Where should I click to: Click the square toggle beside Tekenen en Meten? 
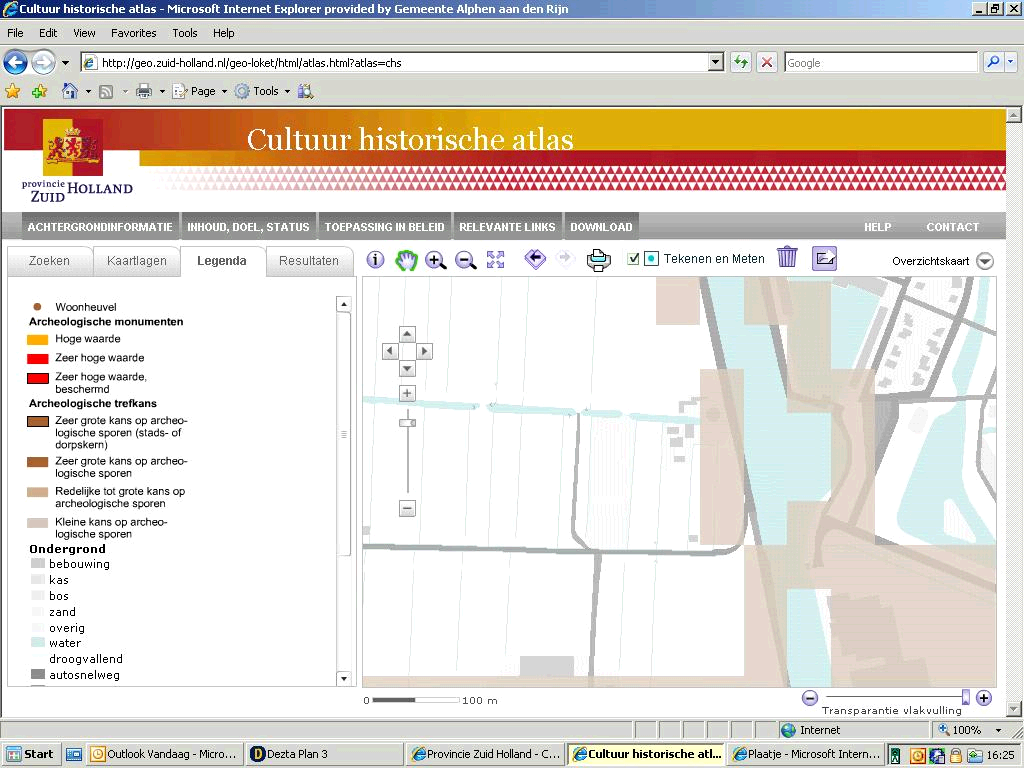click(651, 259)
